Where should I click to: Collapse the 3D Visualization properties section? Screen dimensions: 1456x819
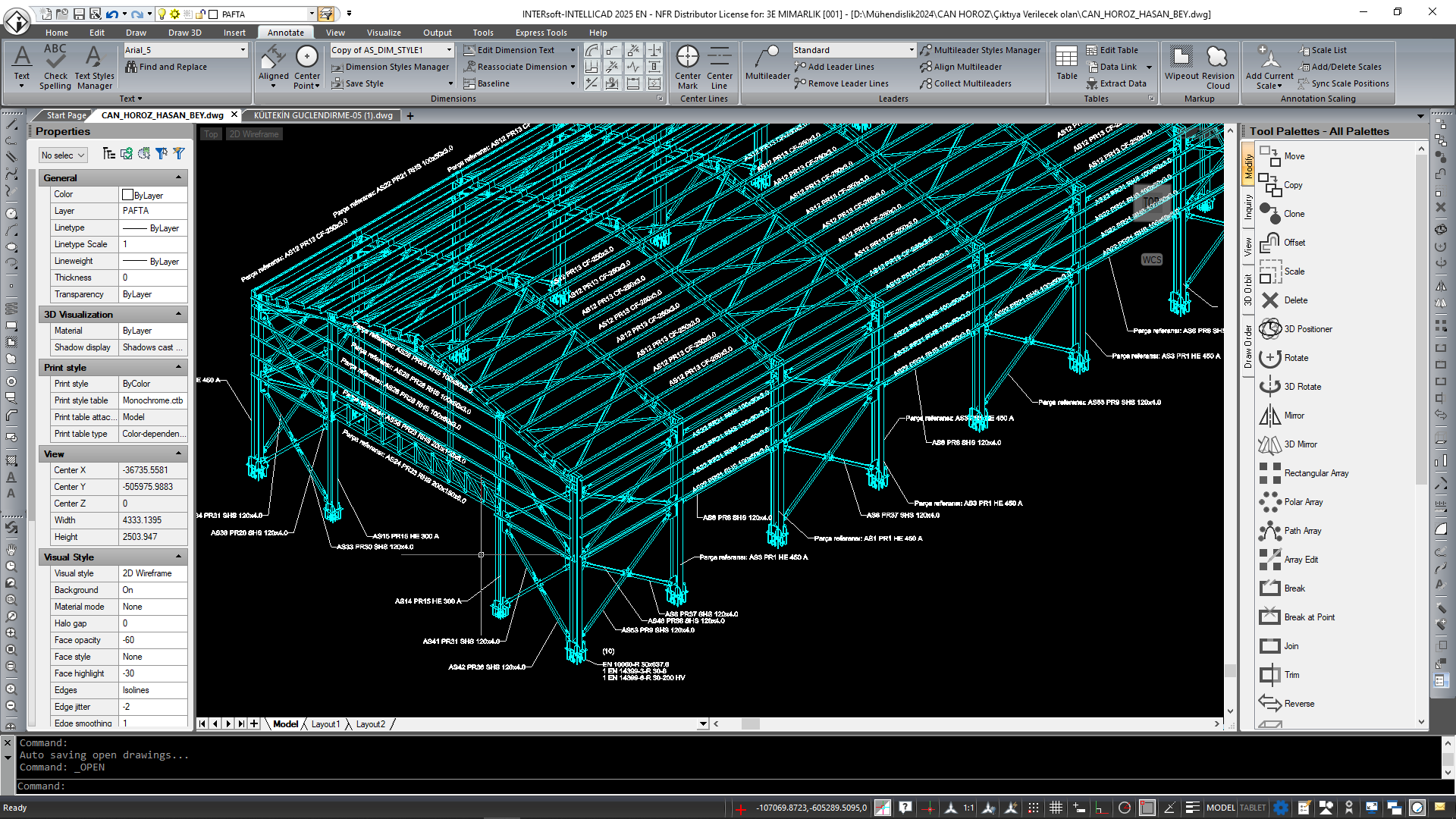coord(179,314)
